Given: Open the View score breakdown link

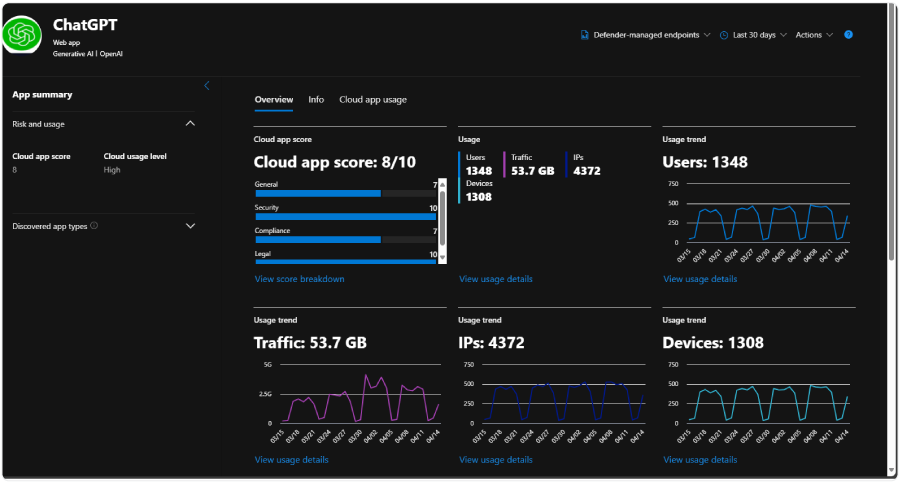Looking at the screenshot, I should coord(300,279).
